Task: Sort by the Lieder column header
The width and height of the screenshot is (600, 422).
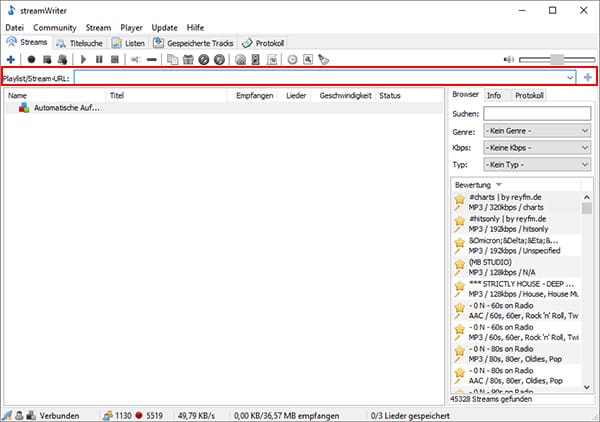Action: (x=296, y=95)
